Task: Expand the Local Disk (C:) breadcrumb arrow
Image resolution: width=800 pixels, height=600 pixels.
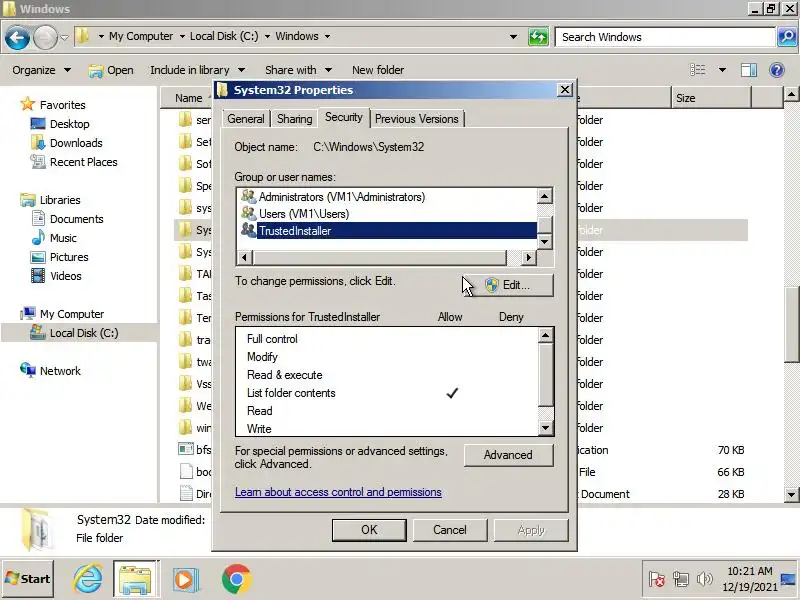Action: click(267, 37)
